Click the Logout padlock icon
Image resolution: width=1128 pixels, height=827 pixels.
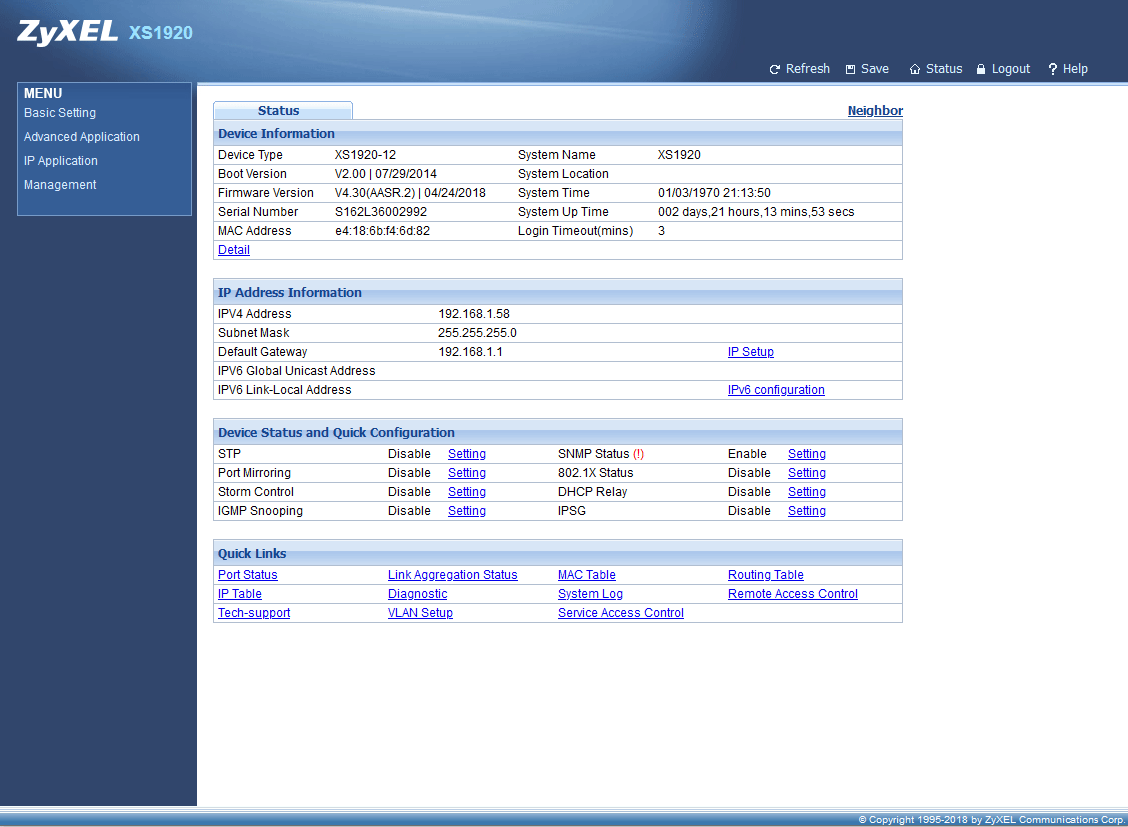pos(981,69)
